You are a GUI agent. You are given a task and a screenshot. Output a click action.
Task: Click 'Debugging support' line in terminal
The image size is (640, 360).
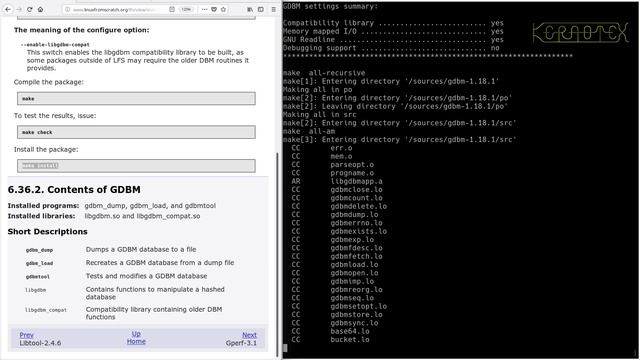(x=391, y=48)
